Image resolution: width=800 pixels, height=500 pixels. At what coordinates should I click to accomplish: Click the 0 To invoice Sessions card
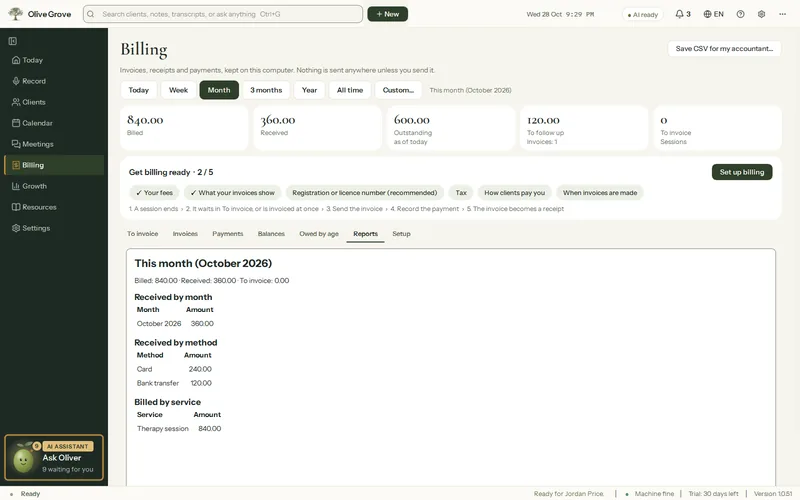tap(717, 128)
